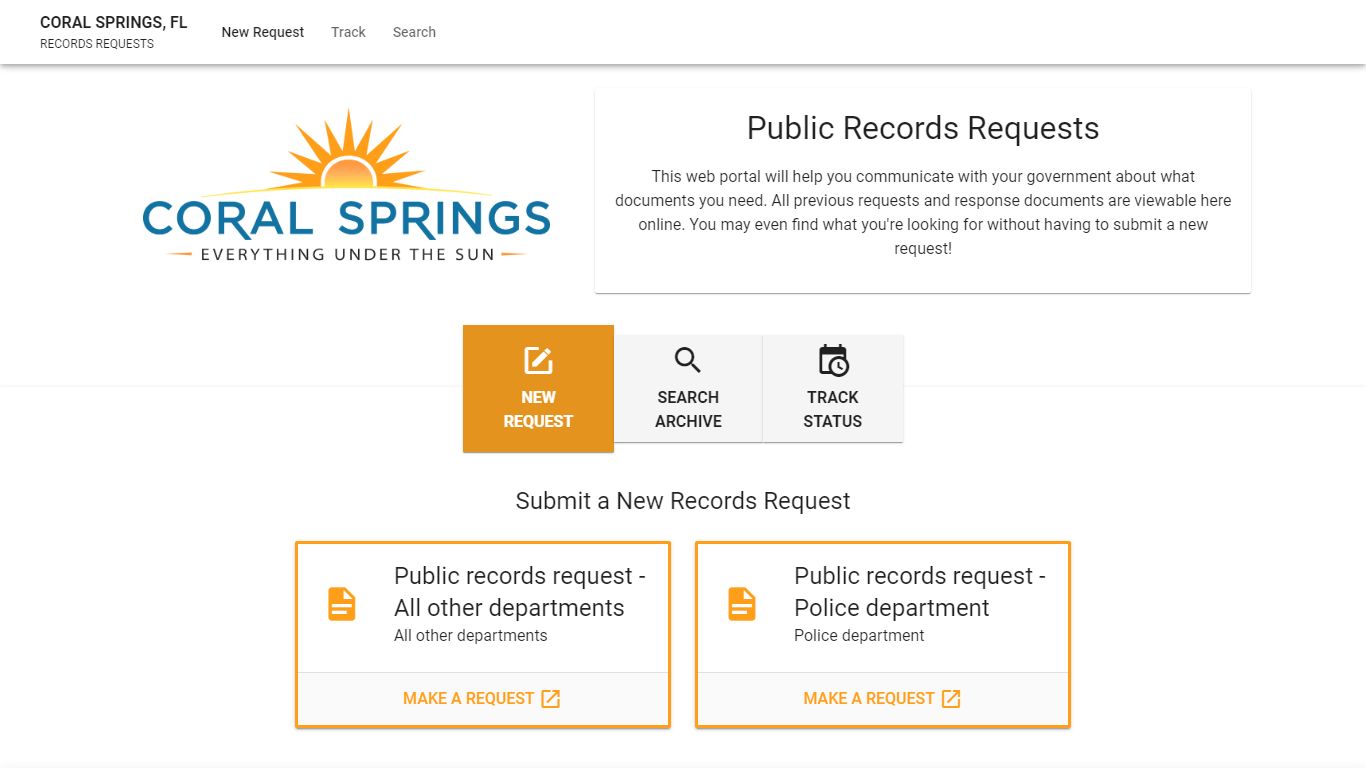Open the Search link in top navigation

[414, 32]
